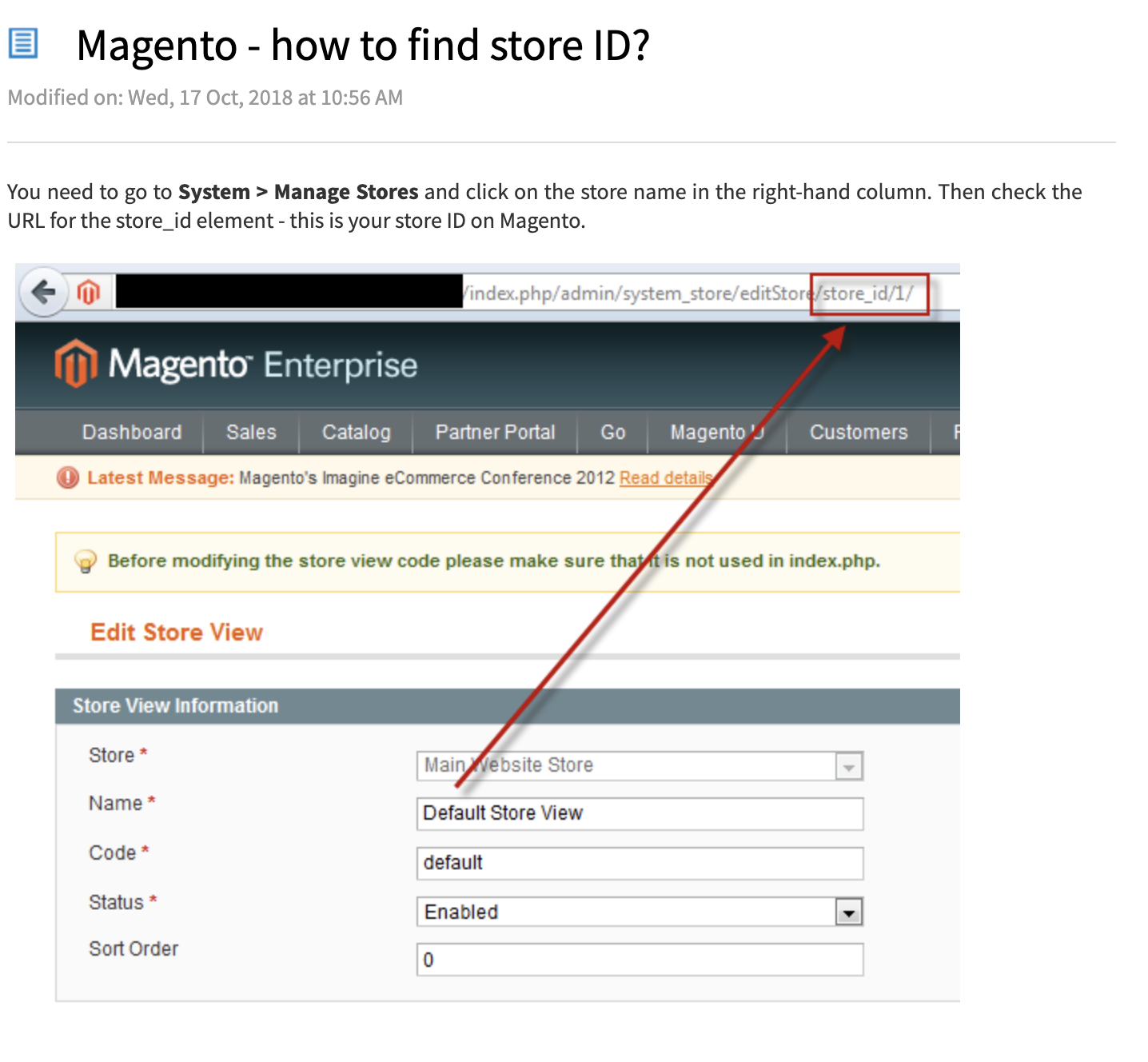
Task: Open the Status dropdown showing Enabled
Action: click(640, 912)
